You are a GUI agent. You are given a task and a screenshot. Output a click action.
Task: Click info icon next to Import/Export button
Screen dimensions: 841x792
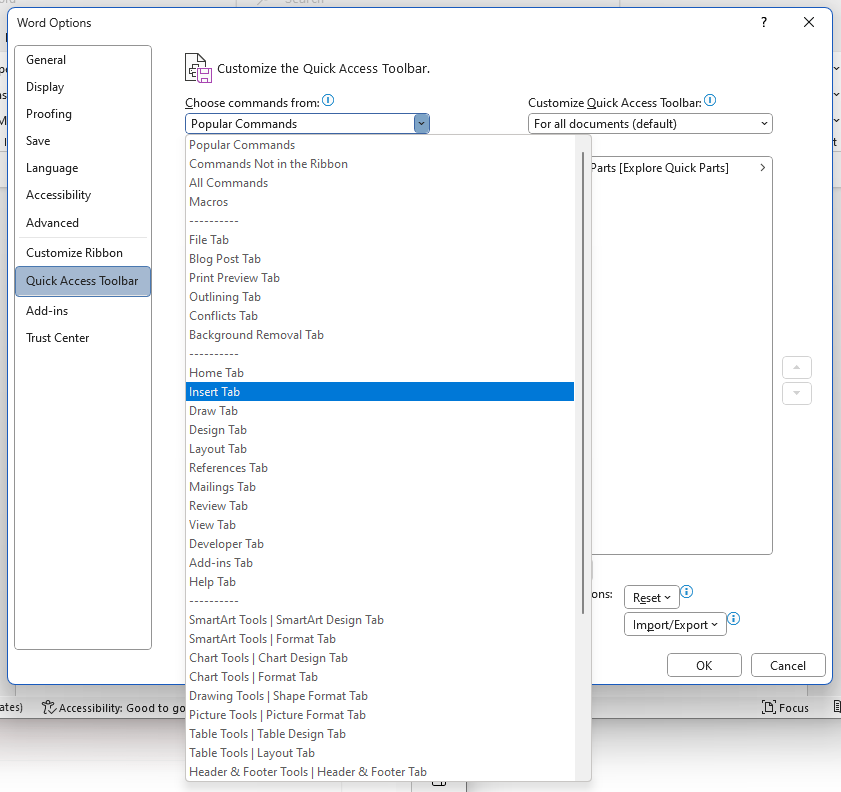(733, 619)
